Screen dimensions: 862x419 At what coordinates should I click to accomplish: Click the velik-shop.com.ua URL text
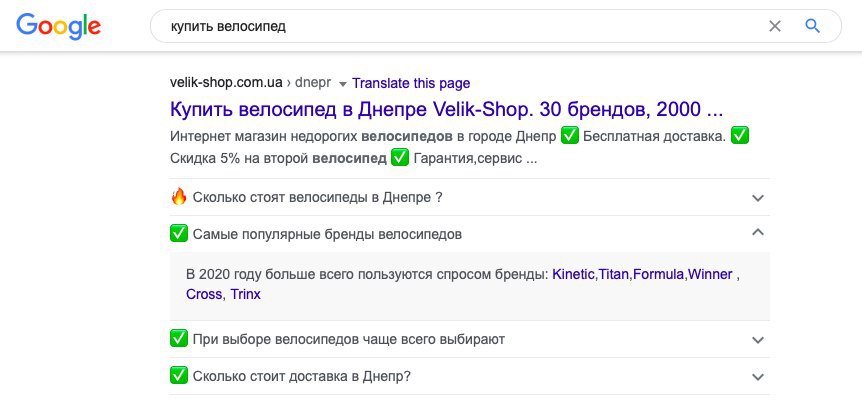pos(226,83)
